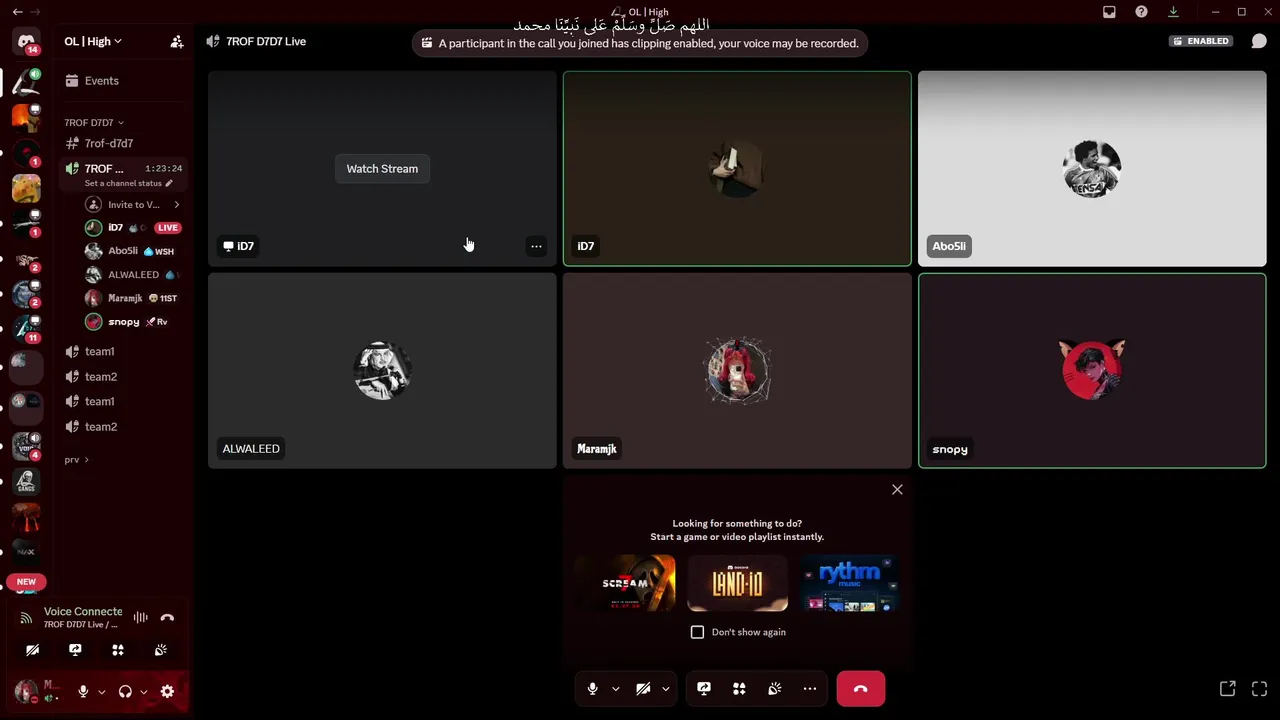Select user snopy in voice member list

click(134, 322)
